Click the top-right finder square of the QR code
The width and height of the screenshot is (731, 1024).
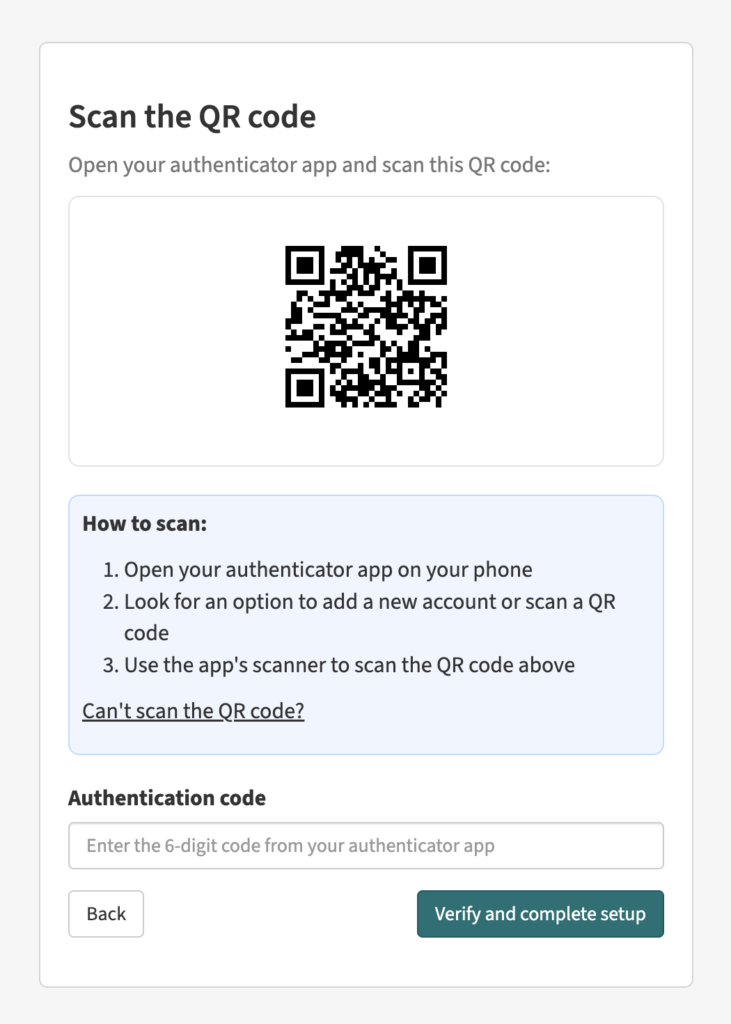tap(427, 266)
